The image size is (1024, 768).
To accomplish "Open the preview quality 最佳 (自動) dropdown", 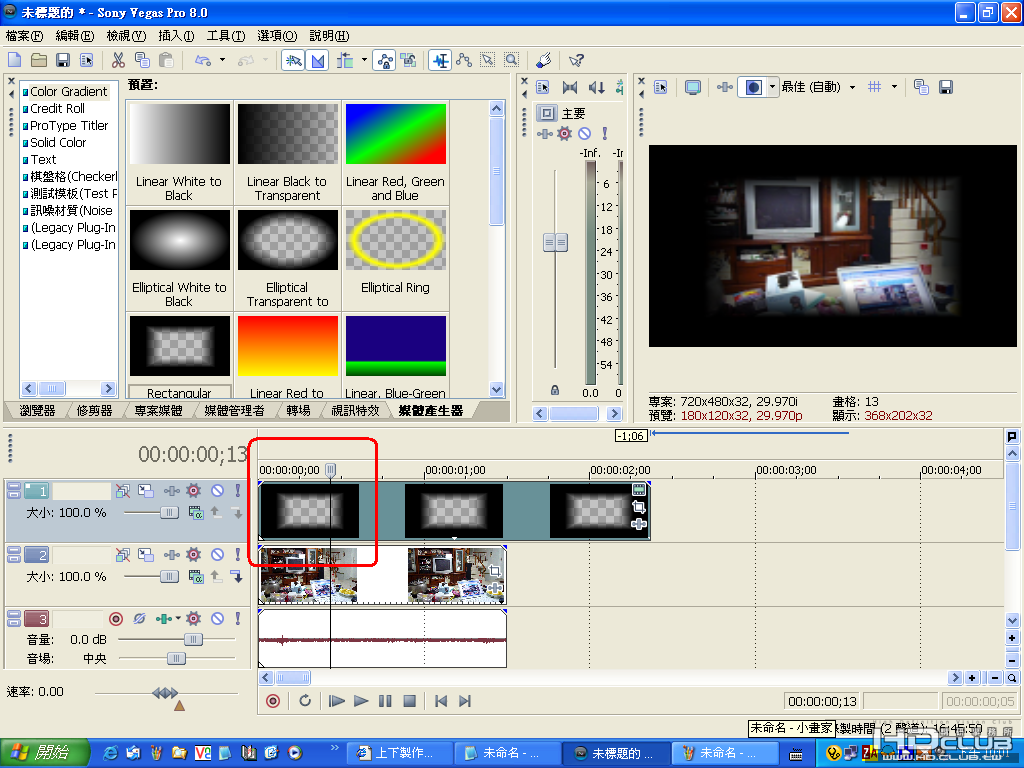I will click(852, 87).
